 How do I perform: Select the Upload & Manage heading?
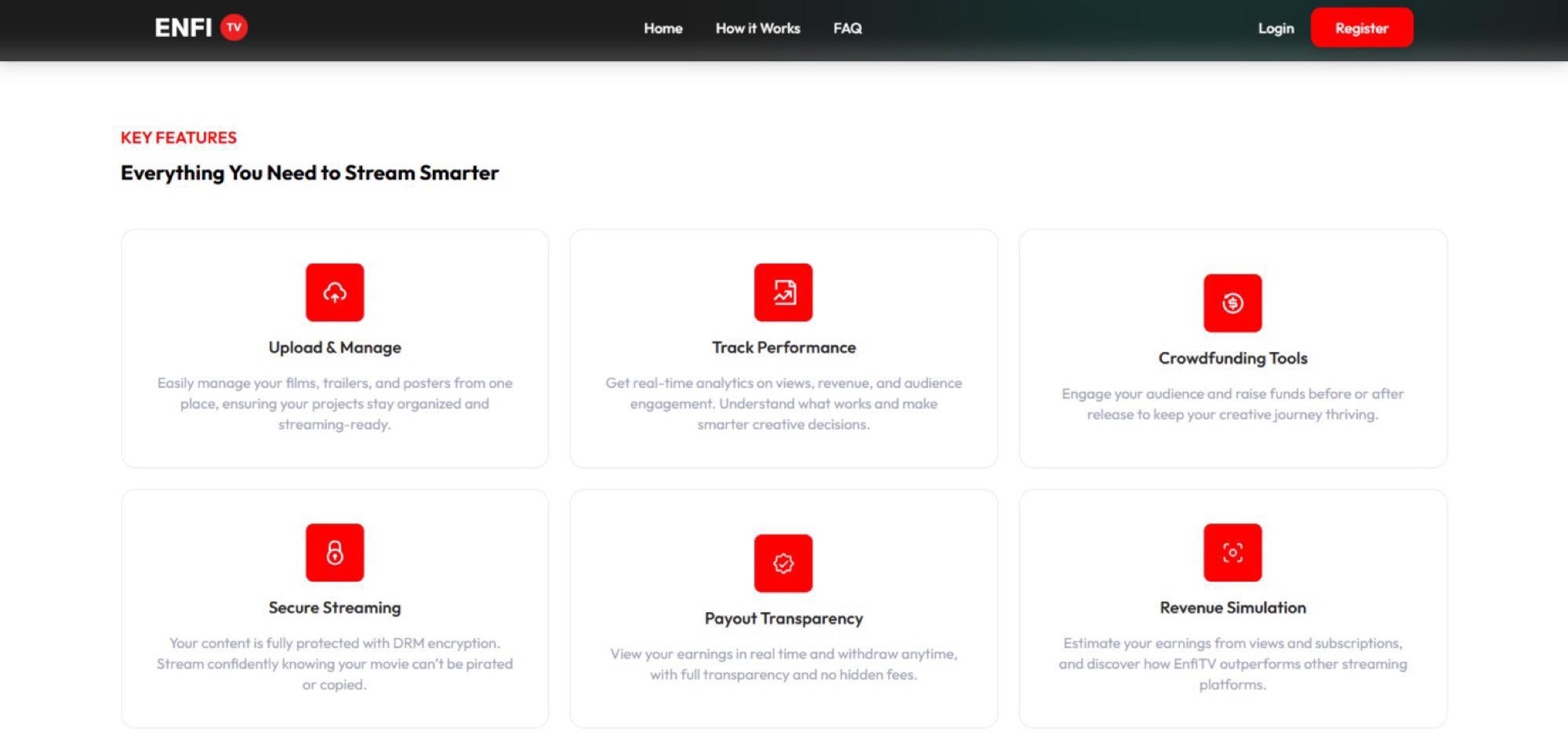point(335,347)
